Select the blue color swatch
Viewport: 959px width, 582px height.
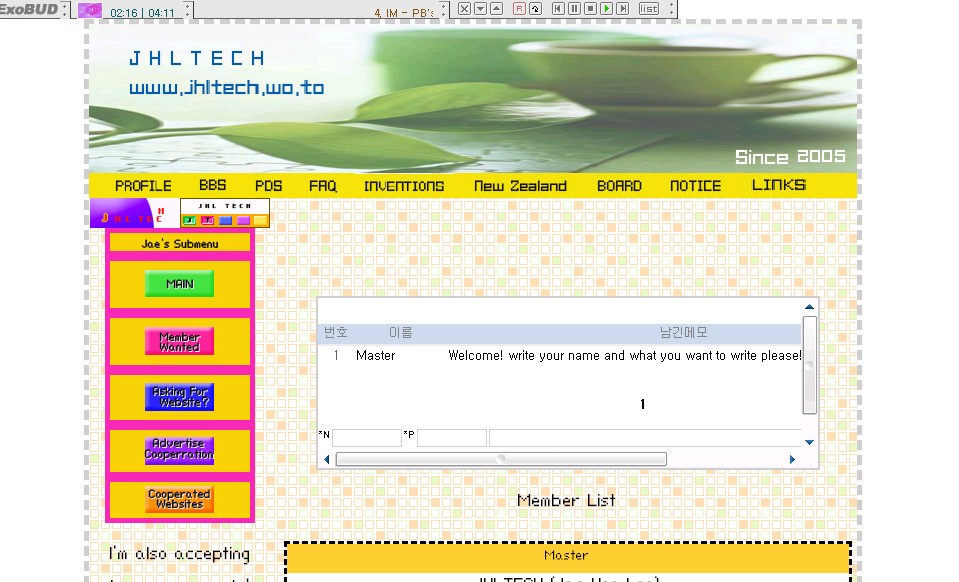(x=225, y=221)
